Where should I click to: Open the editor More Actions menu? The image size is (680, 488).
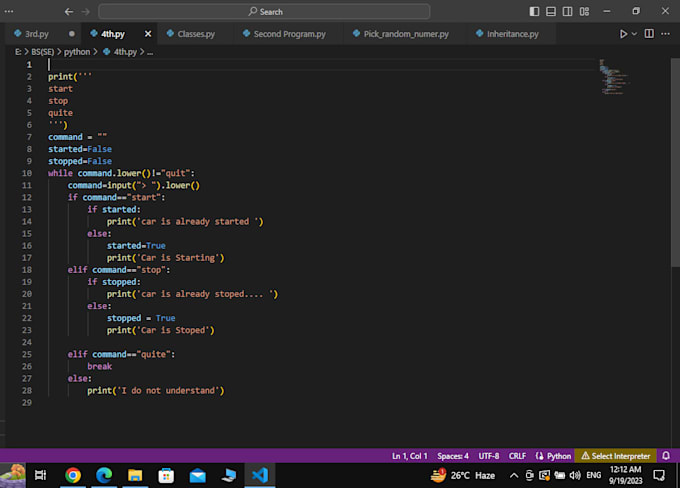click(x=666, y=34)
